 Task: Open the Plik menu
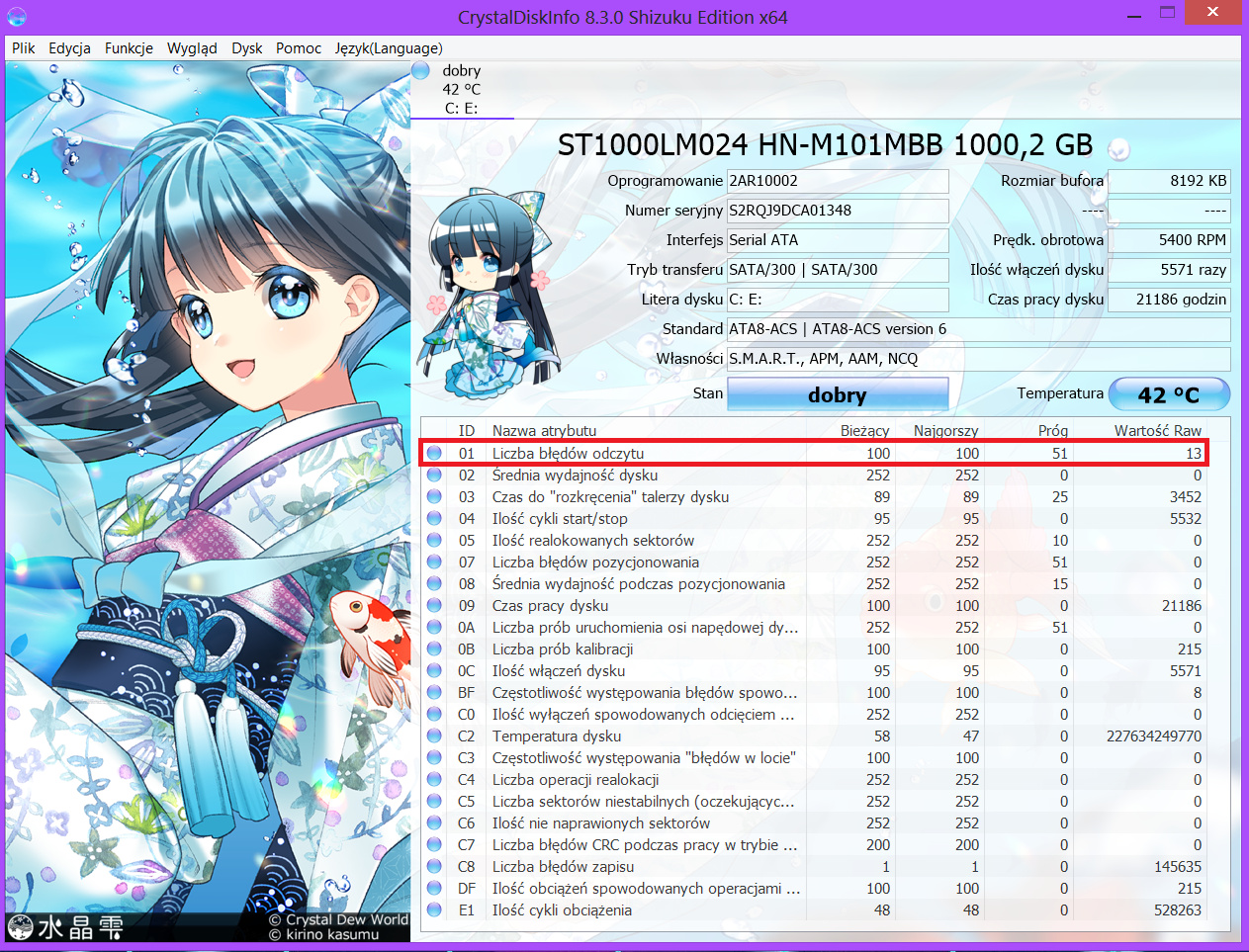pos(24,47)
